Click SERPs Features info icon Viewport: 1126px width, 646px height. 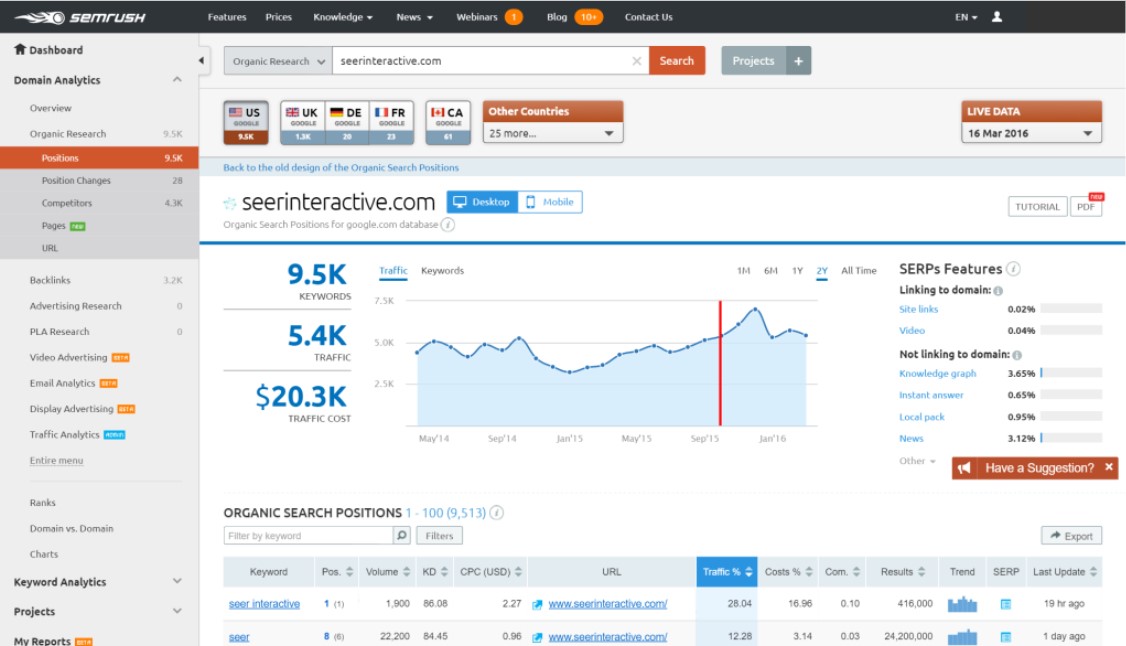pyautogui.click(x=1013, y=269)
